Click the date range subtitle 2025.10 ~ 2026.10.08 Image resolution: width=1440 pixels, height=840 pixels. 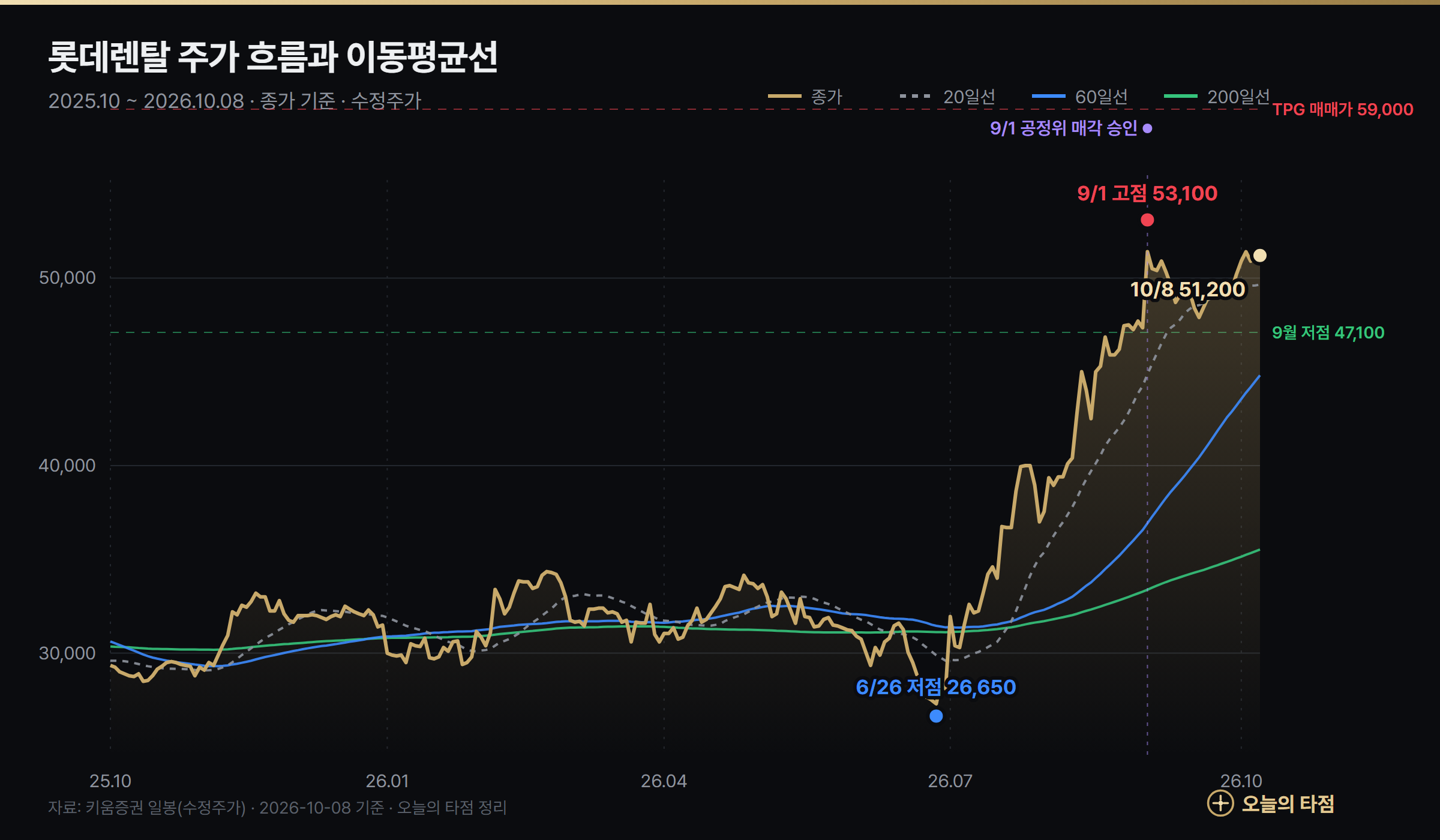tap(146, 101)
